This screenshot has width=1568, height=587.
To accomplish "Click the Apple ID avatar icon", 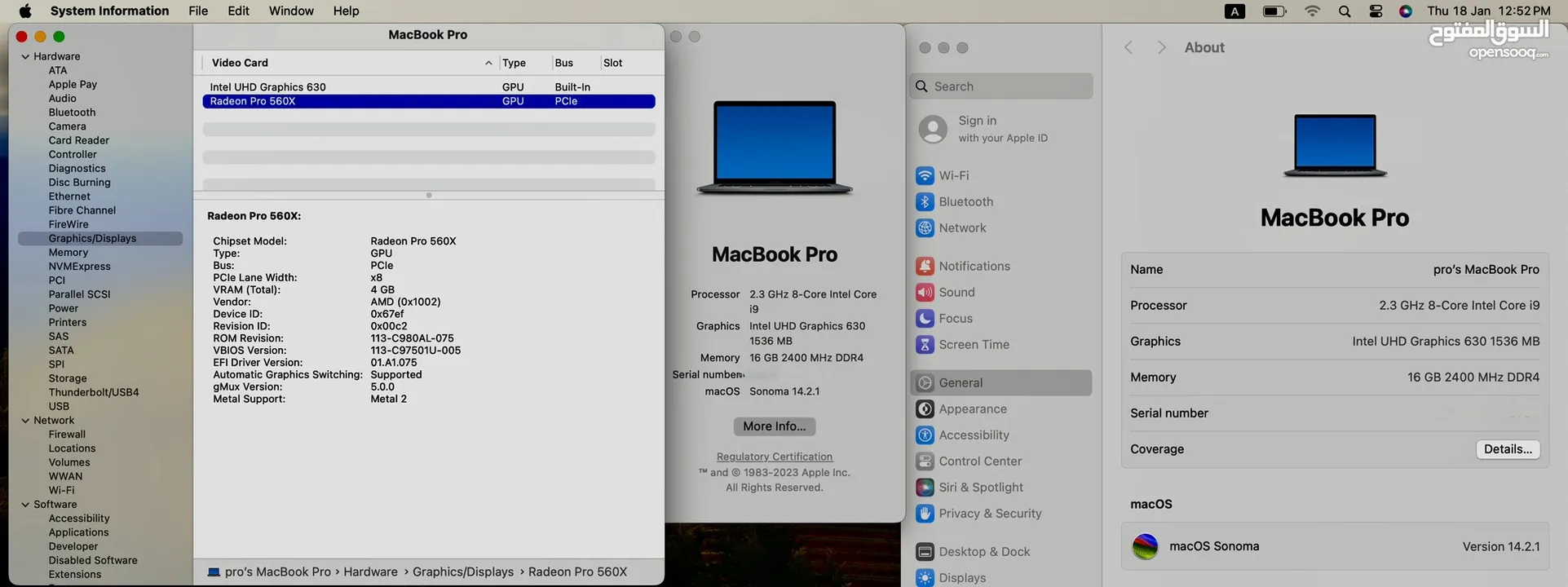I will [933, 129].
